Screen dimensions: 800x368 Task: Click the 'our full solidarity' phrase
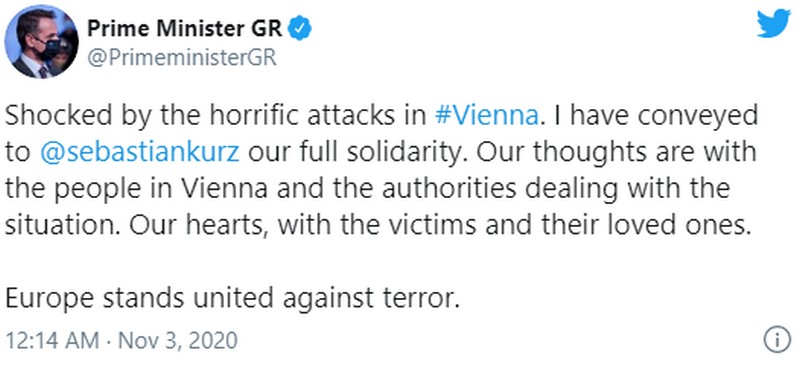click(x=354, y=153)
